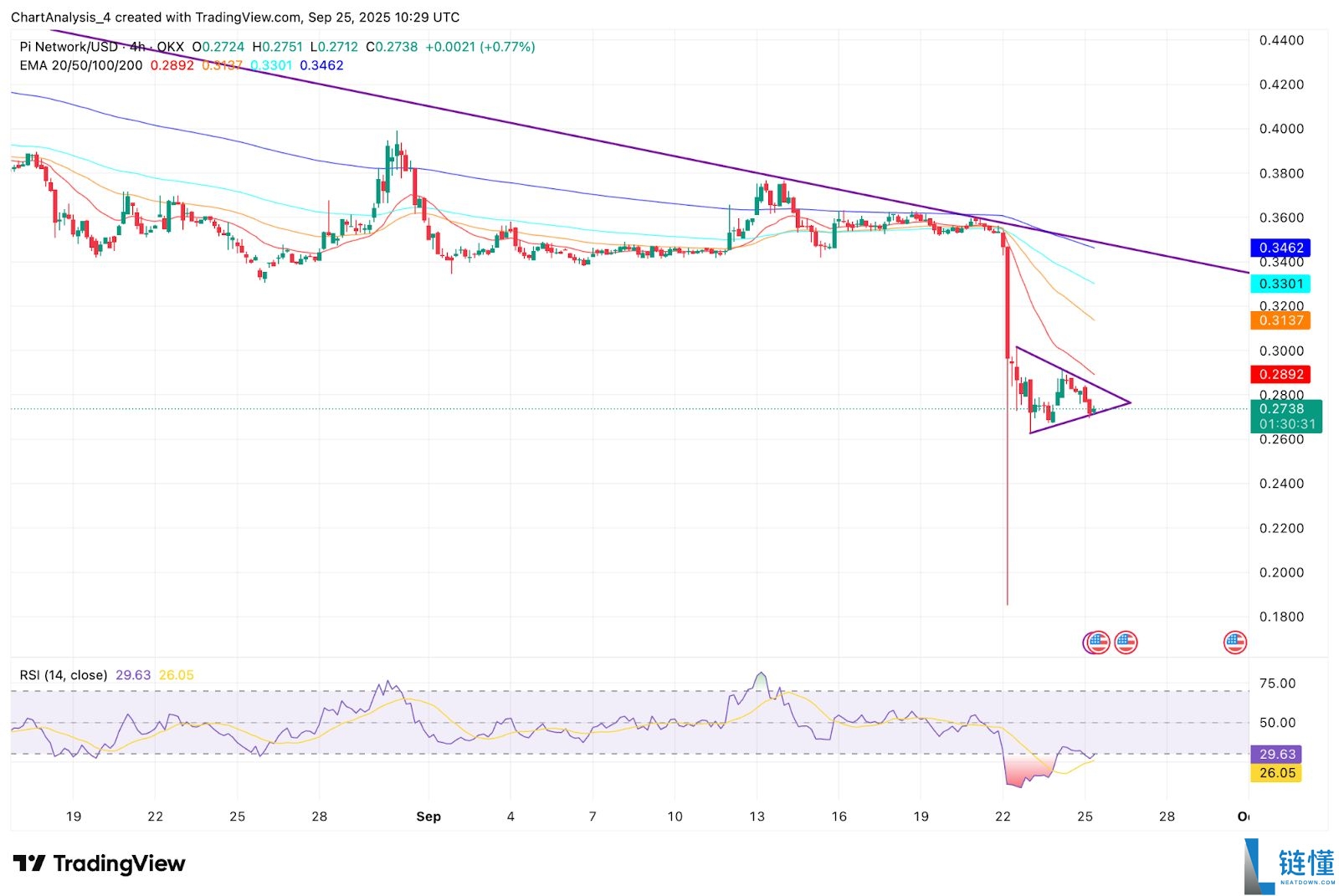The width and height of the screenshot is (1339, 896).
Task: Select the 0.4400 level on price axis
Action: 1281,40
